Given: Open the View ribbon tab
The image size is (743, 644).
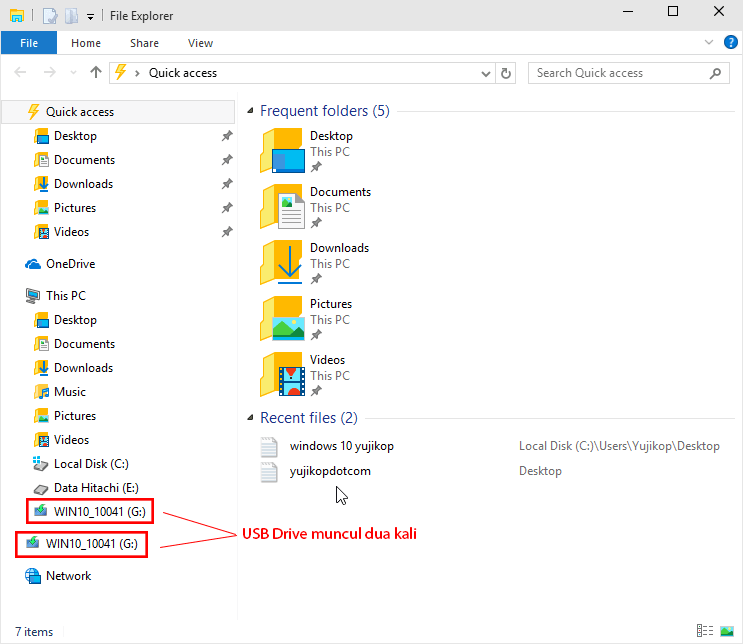Looking at the screenshot, I should tap(200, 43).
